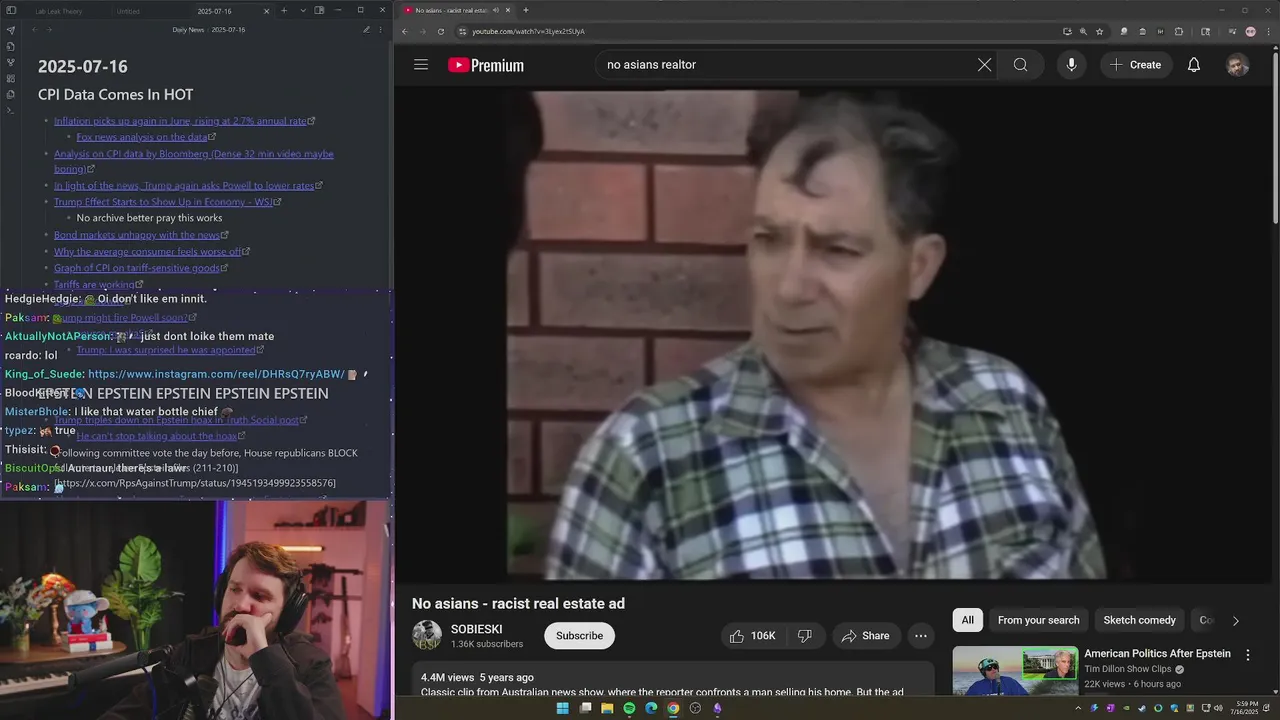Open the Daily News breadcrumb
The height and width of the screenshot is (720, 1280).
[x=188, y=30]
